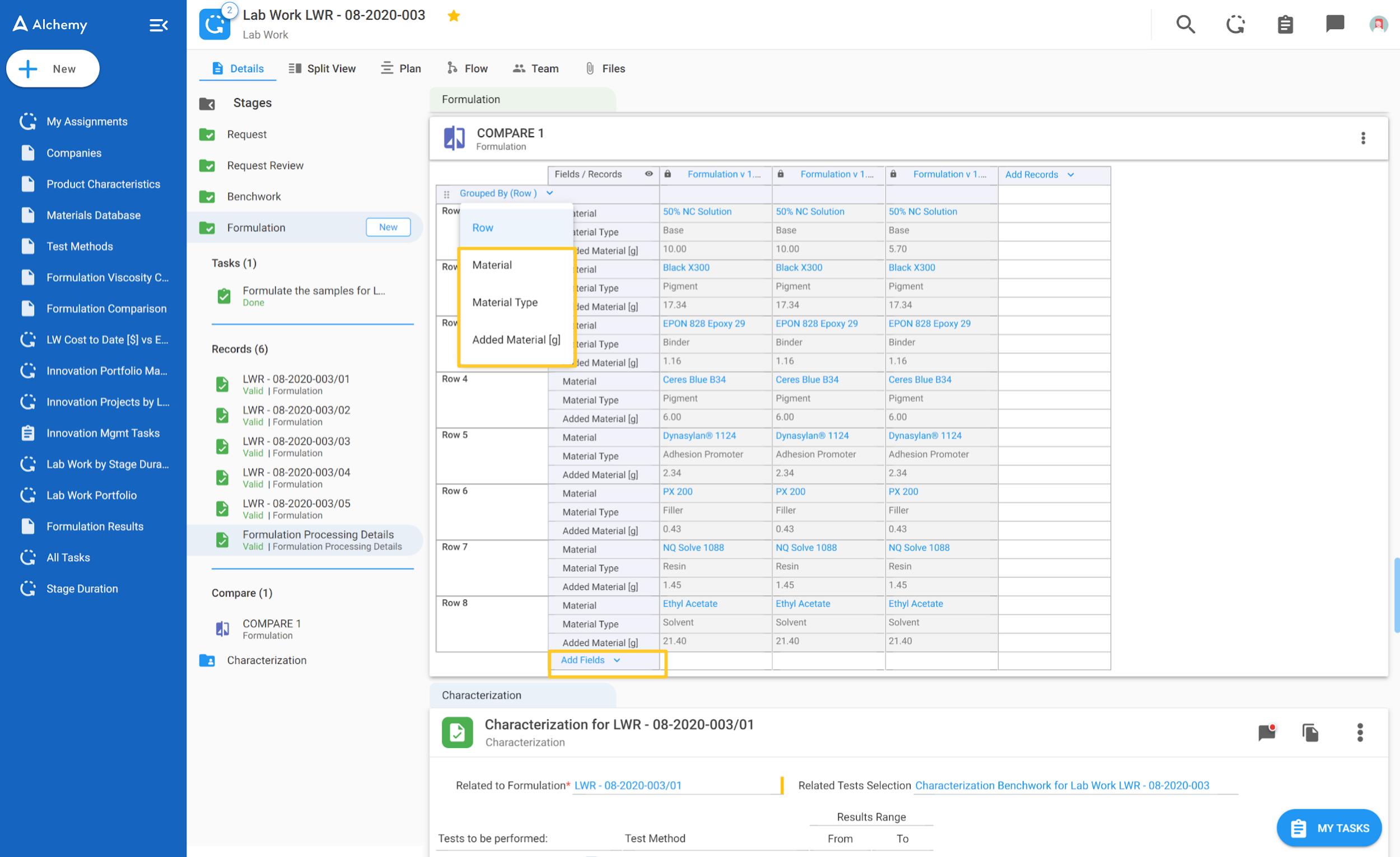Open Lab Work Portfolio in the sidebar

(x=91, y=496)
